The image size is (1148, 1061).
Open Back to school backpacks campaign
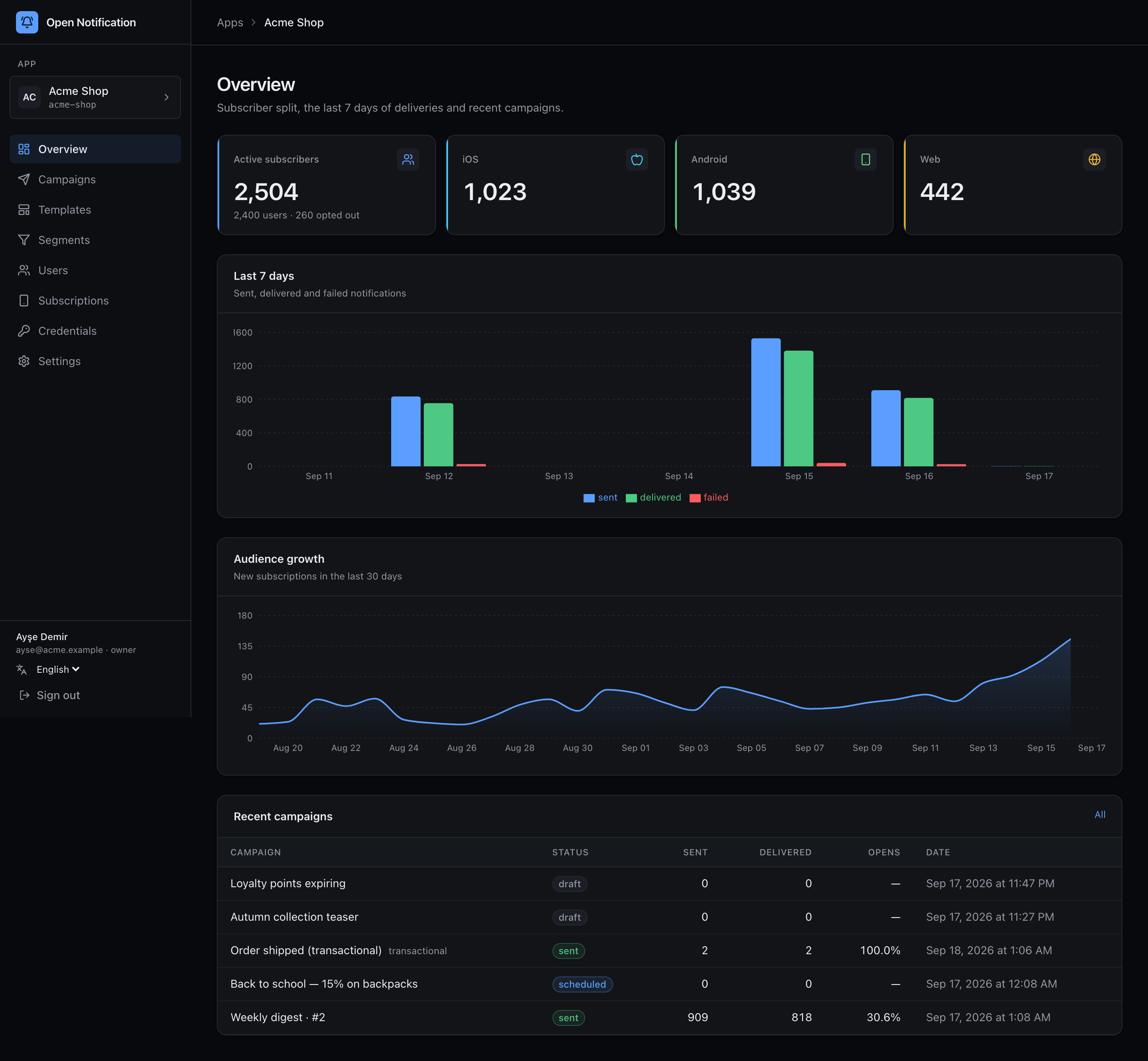324,984
